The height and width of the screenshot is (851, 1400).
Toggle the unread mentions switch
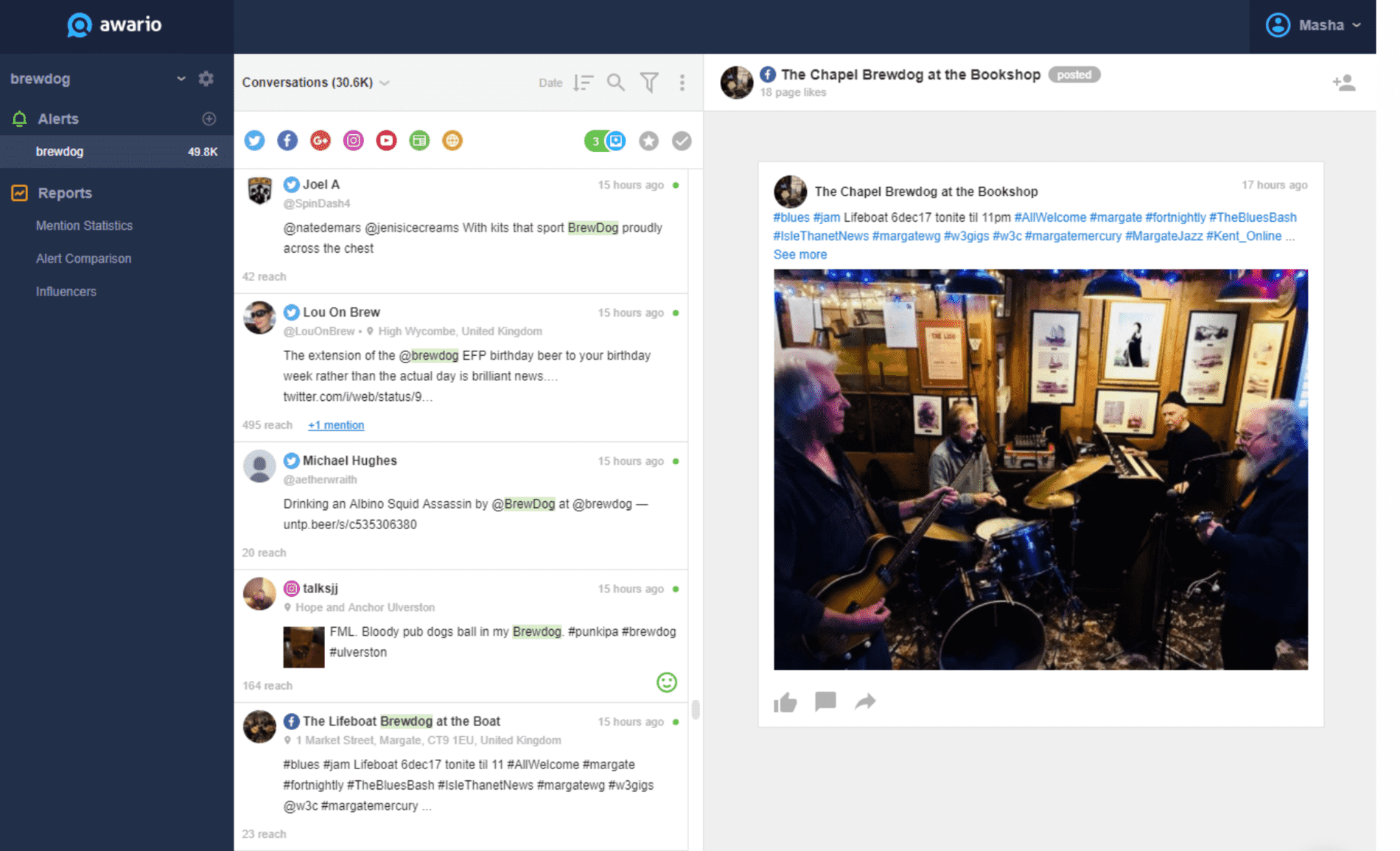pos(604,140)
